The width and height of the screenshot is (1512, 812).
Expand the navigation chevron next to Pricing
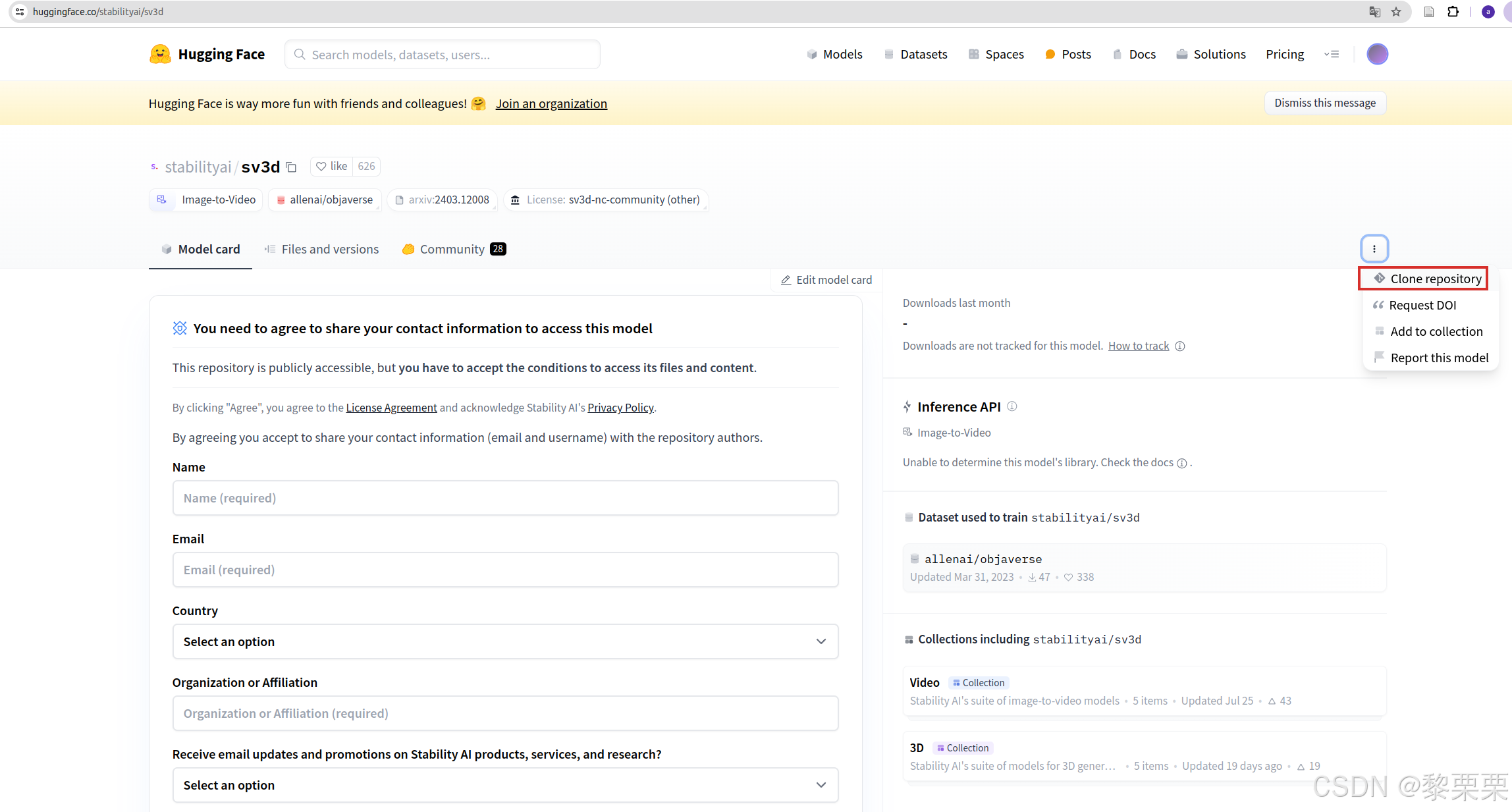tap(1332, 54)
